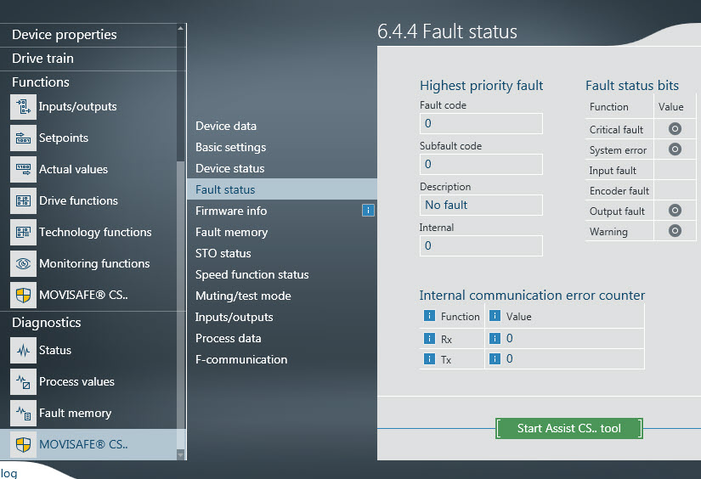Image resolution: width=701 pixels, height=479 pixels.
Task: Select STO status menu item
Action: click(x=223, y=254)
